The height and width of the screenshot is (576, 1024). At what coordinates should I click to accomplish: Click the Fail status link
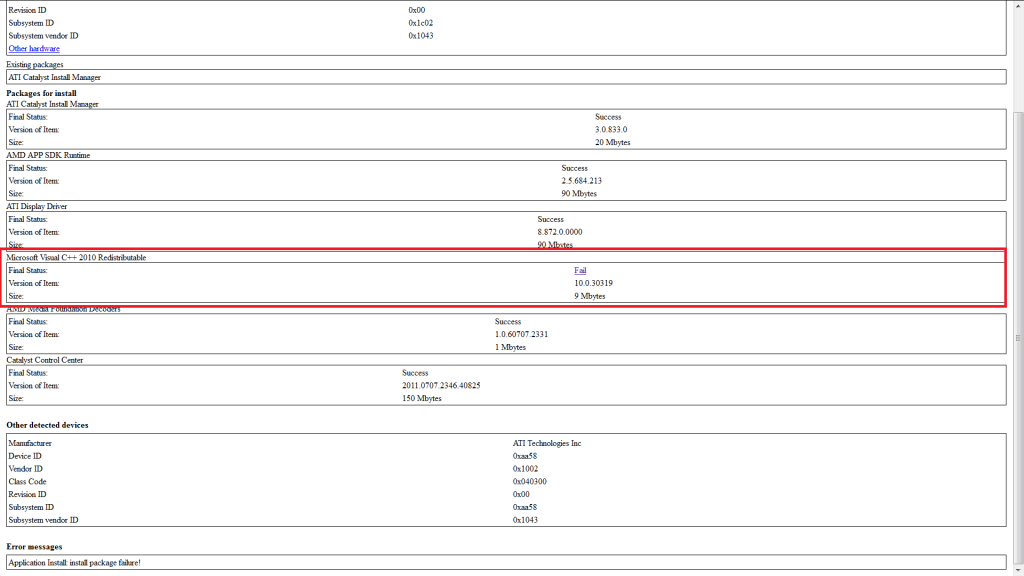(580, 270)
